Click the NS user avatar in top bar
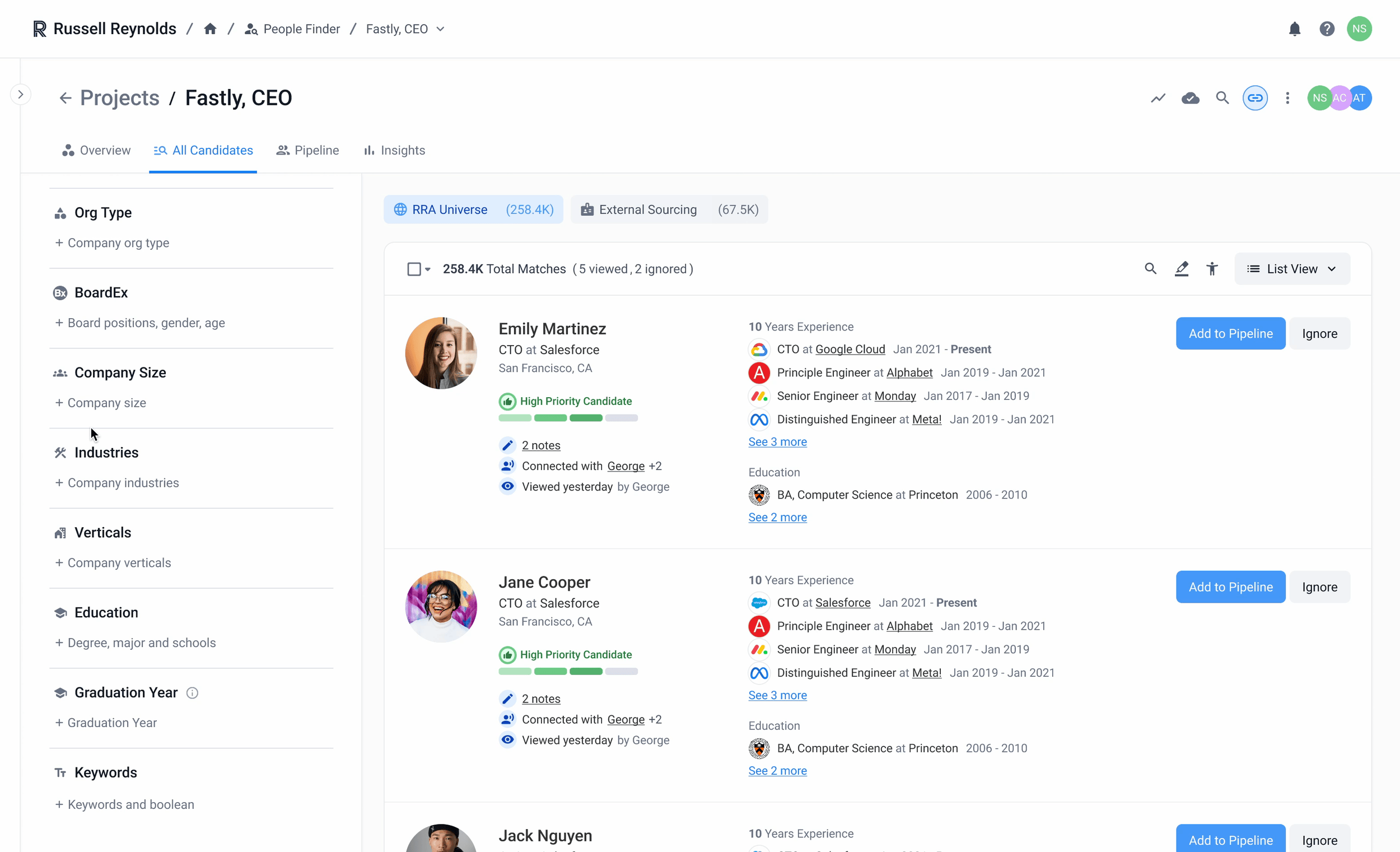1400x852 pixels. coord(1359,29)
